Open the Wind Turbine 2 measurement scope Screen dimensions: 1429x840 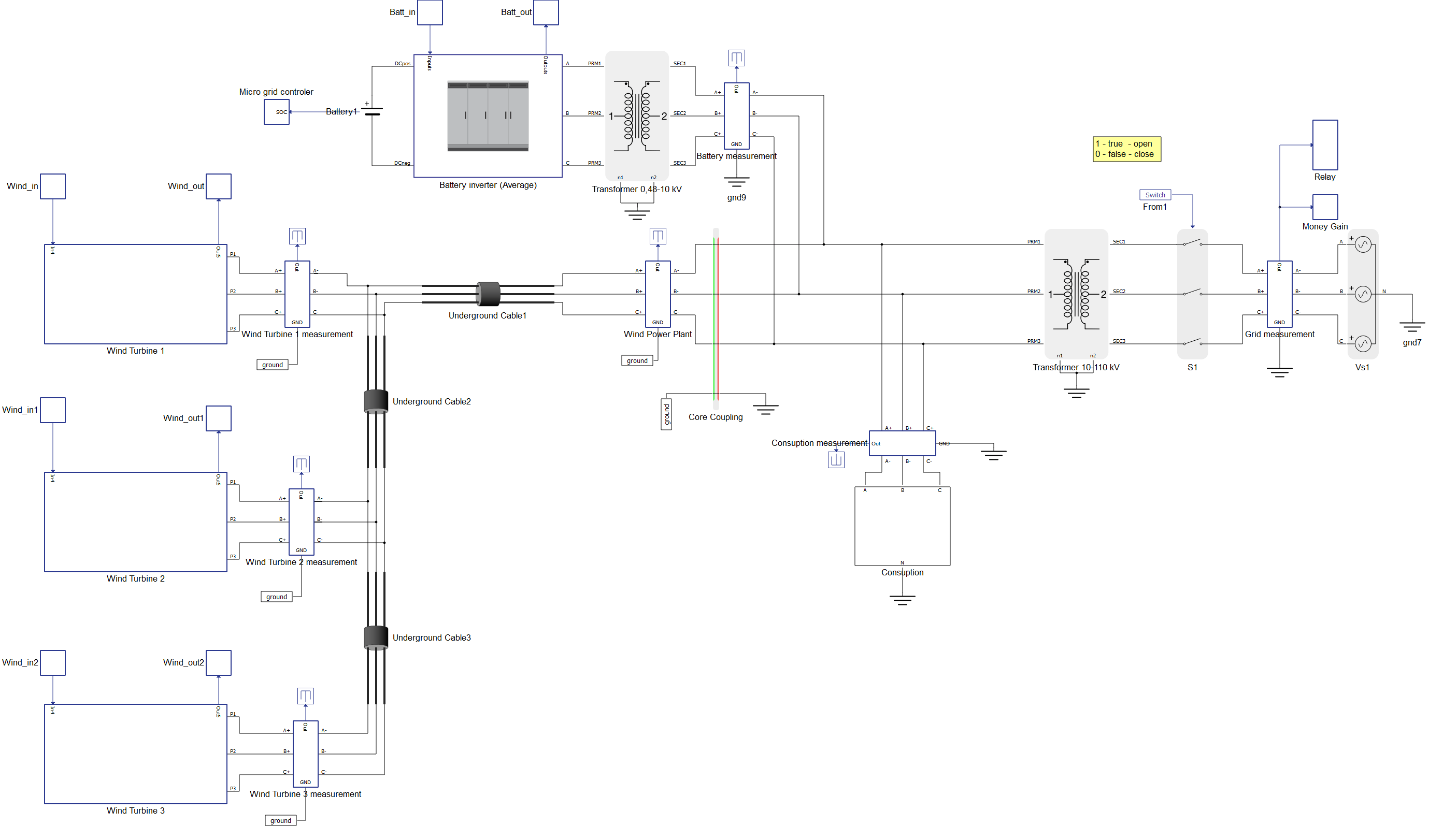301,464
